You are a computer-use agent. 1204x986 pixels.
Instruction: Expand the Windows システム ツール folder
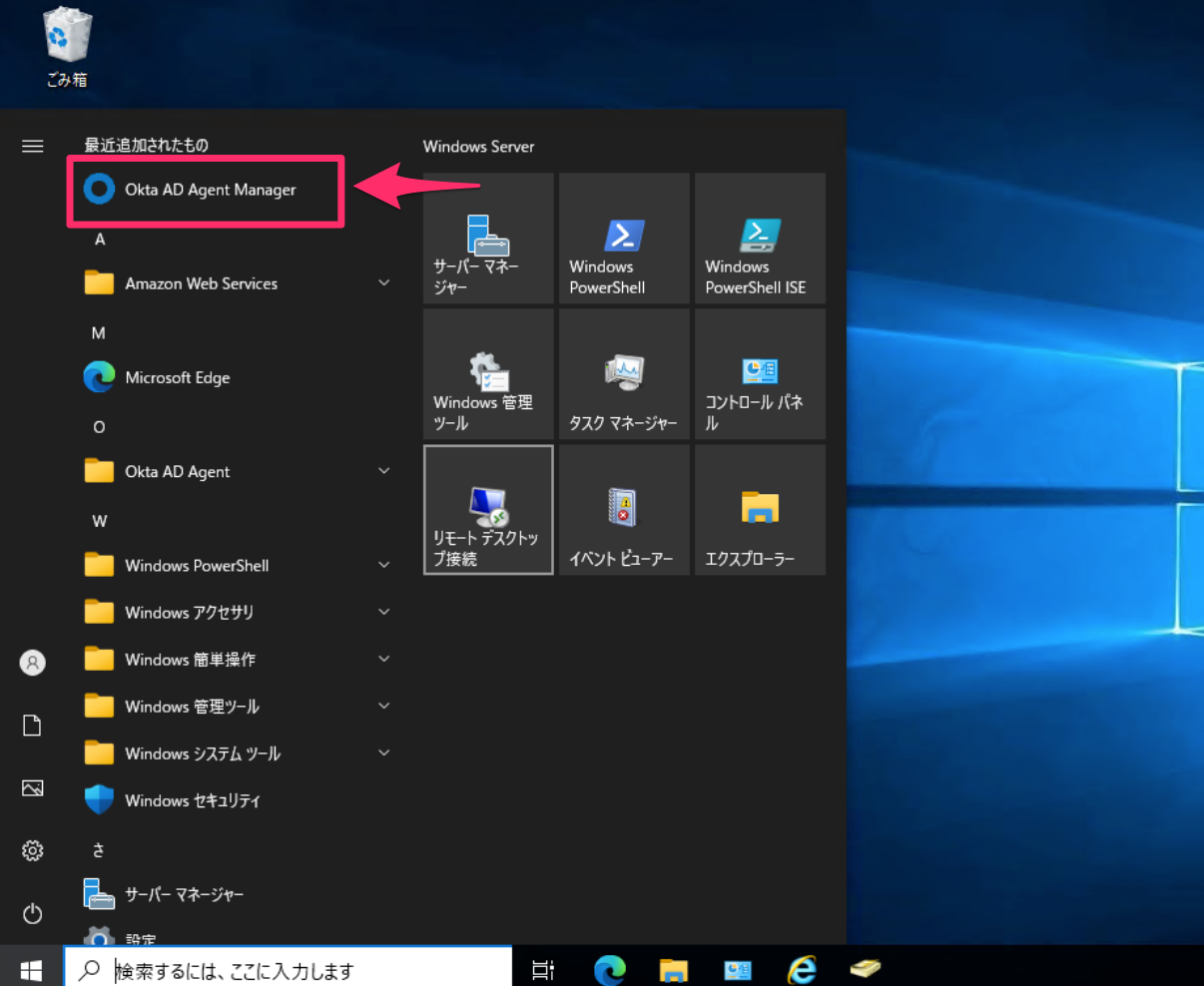point(383,753)
